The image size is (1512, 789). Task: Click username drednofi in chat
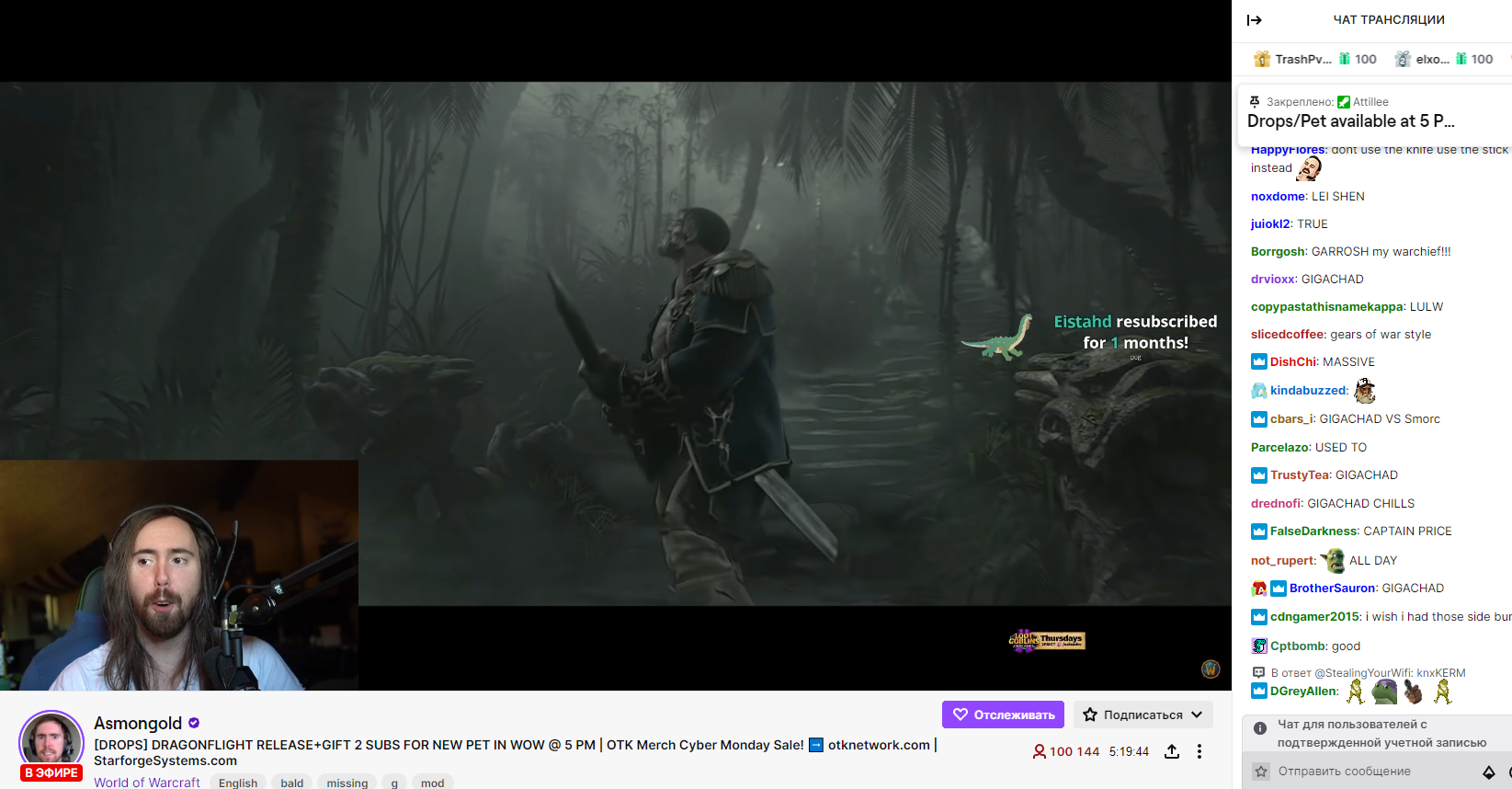pyautogui.click(x=1276, y=503)
